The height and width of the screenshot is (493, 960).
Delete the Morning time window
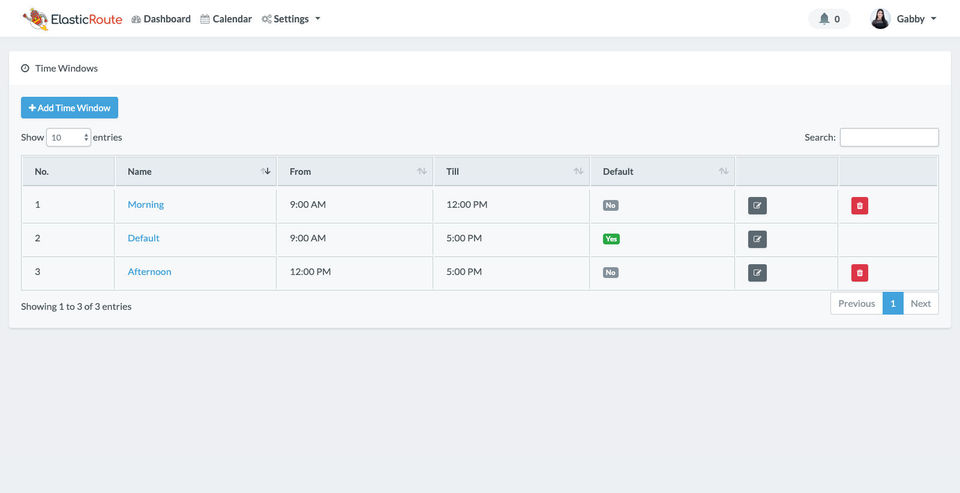[860, 206]
